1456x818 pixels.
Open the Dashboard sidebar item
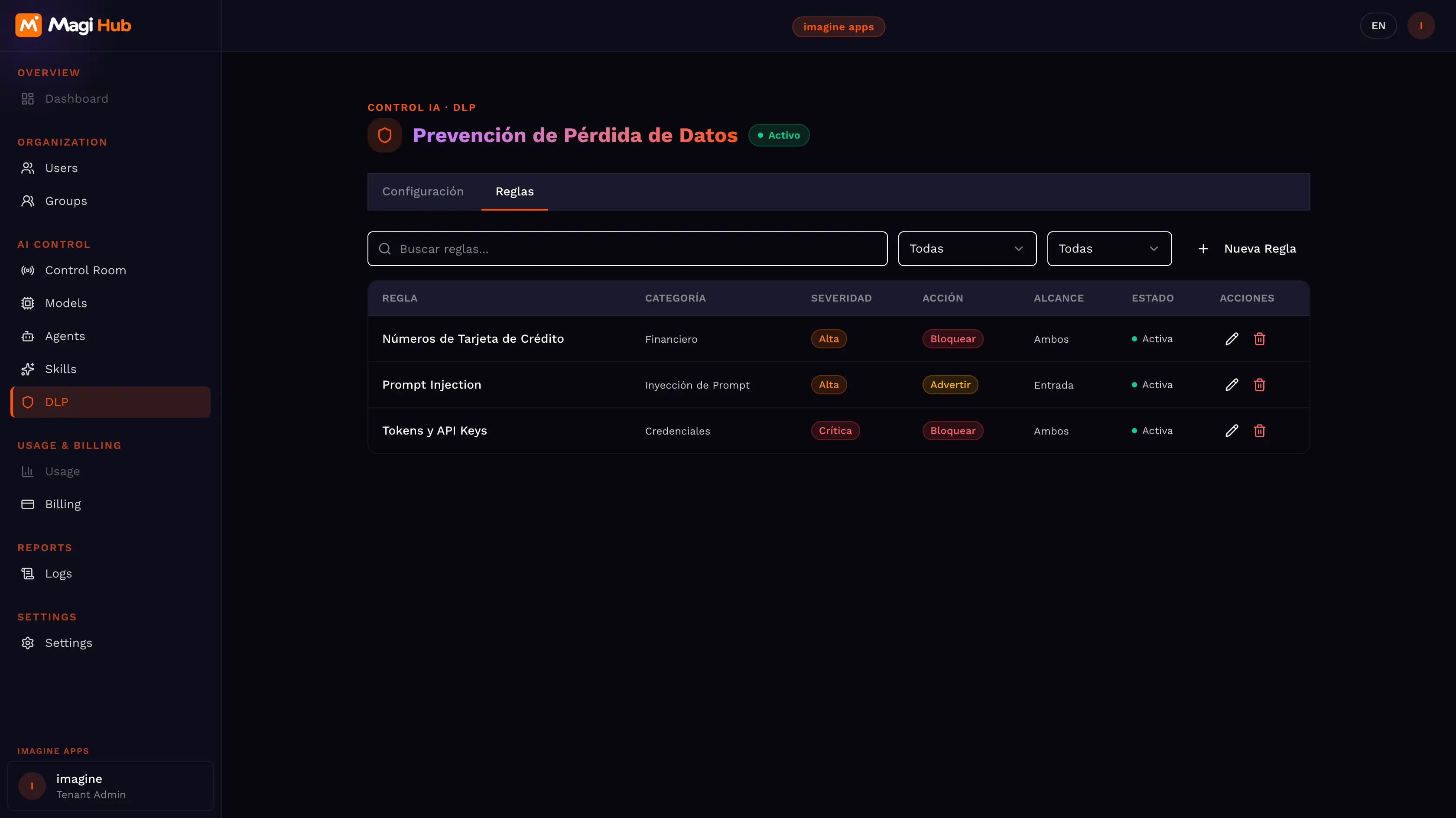(x=111, y=99)
